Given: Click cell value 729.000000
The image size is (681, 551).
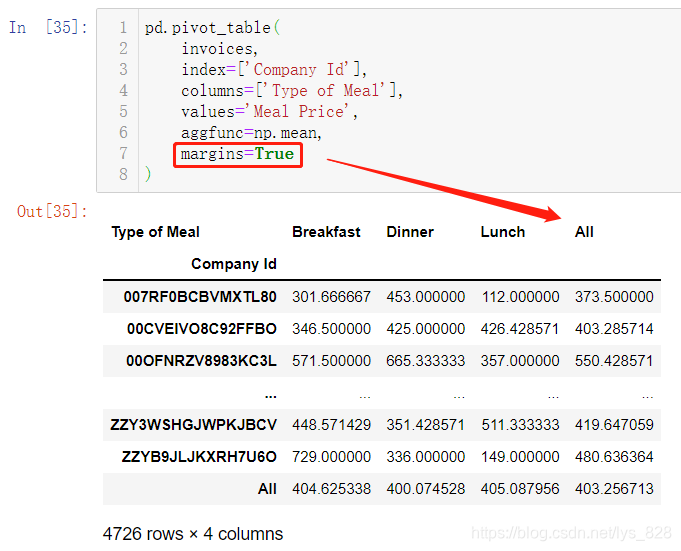Looking at the screenshot, I should [x=331, y=457].
